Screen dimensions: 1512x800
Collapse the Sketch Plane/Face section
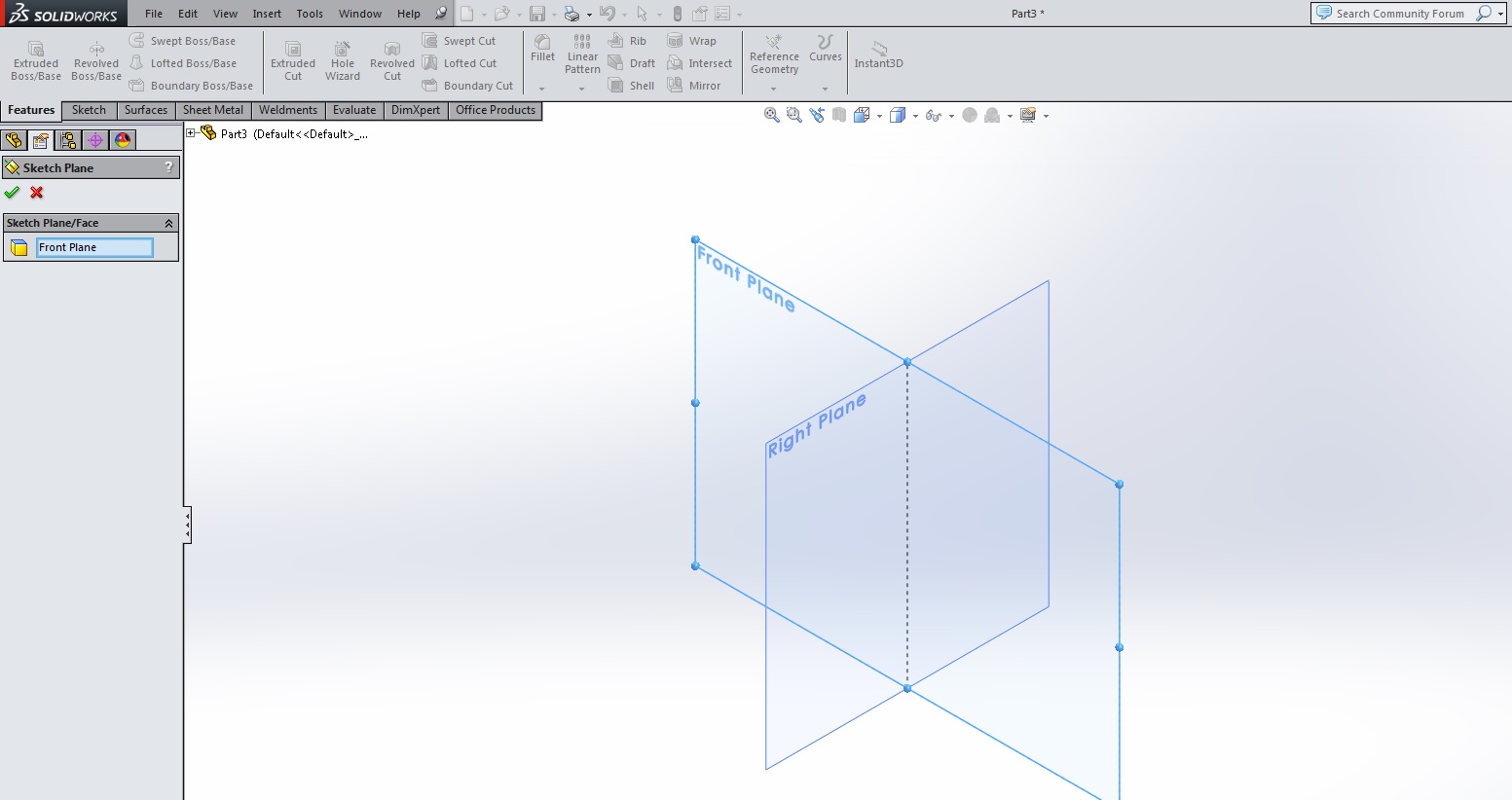[168, 223]
